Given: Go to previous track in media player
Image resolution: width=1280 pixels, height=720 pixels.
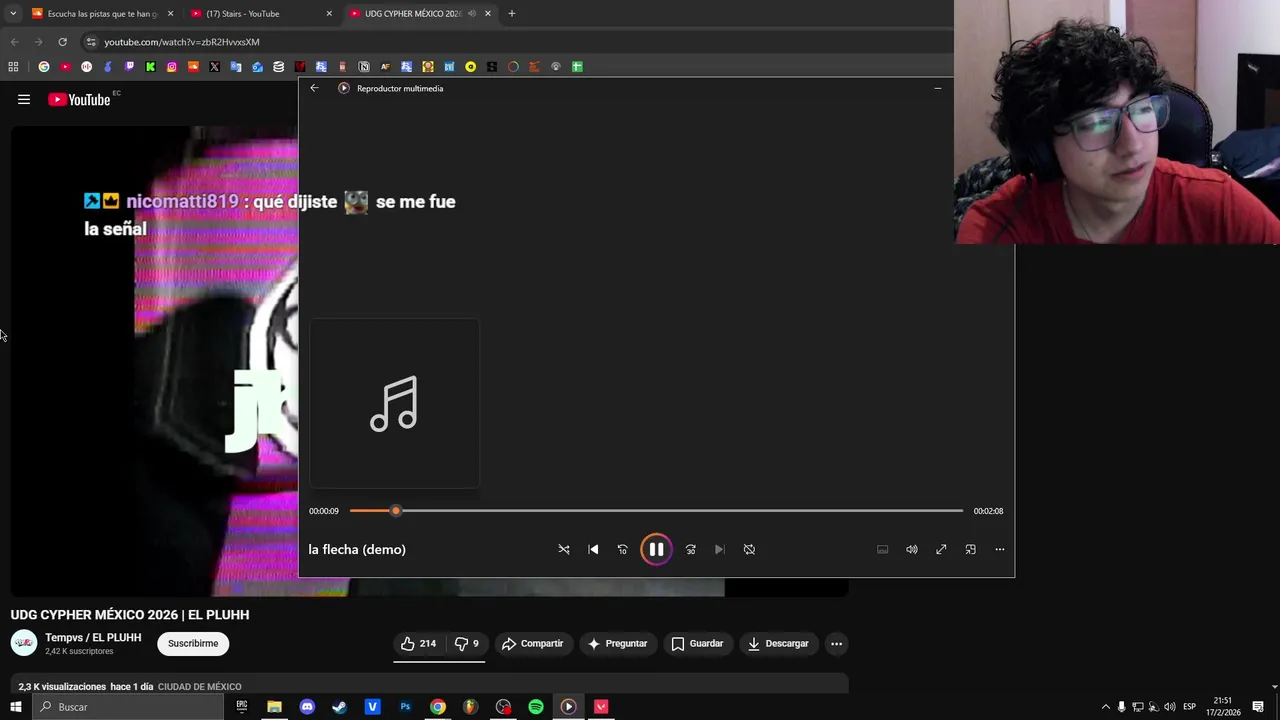Looking at the screenshot, I should pyautogui.click(x=593, y=549).
